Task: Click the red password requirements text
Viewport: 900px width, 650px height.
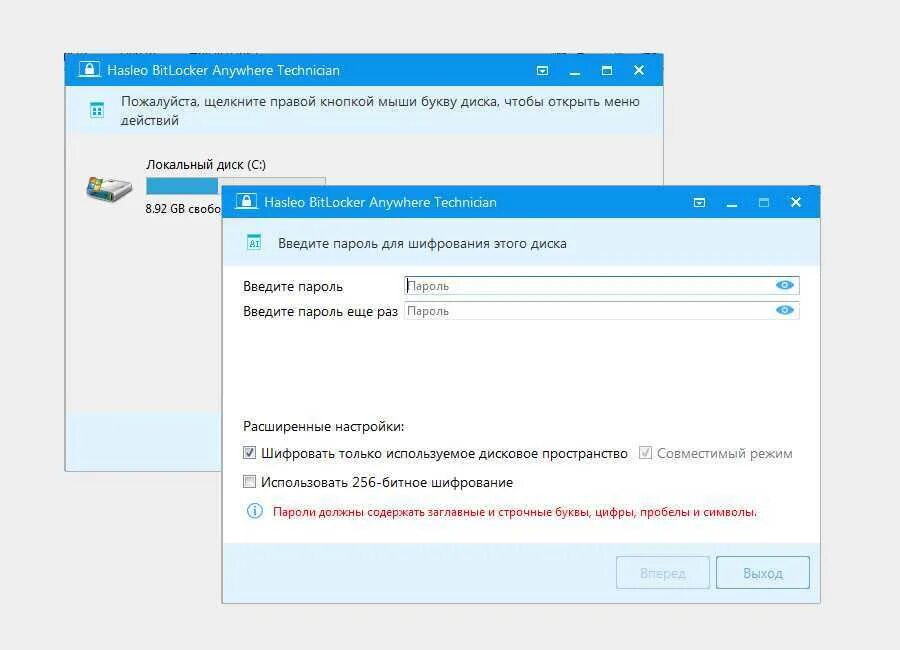Action: [515, 512]
